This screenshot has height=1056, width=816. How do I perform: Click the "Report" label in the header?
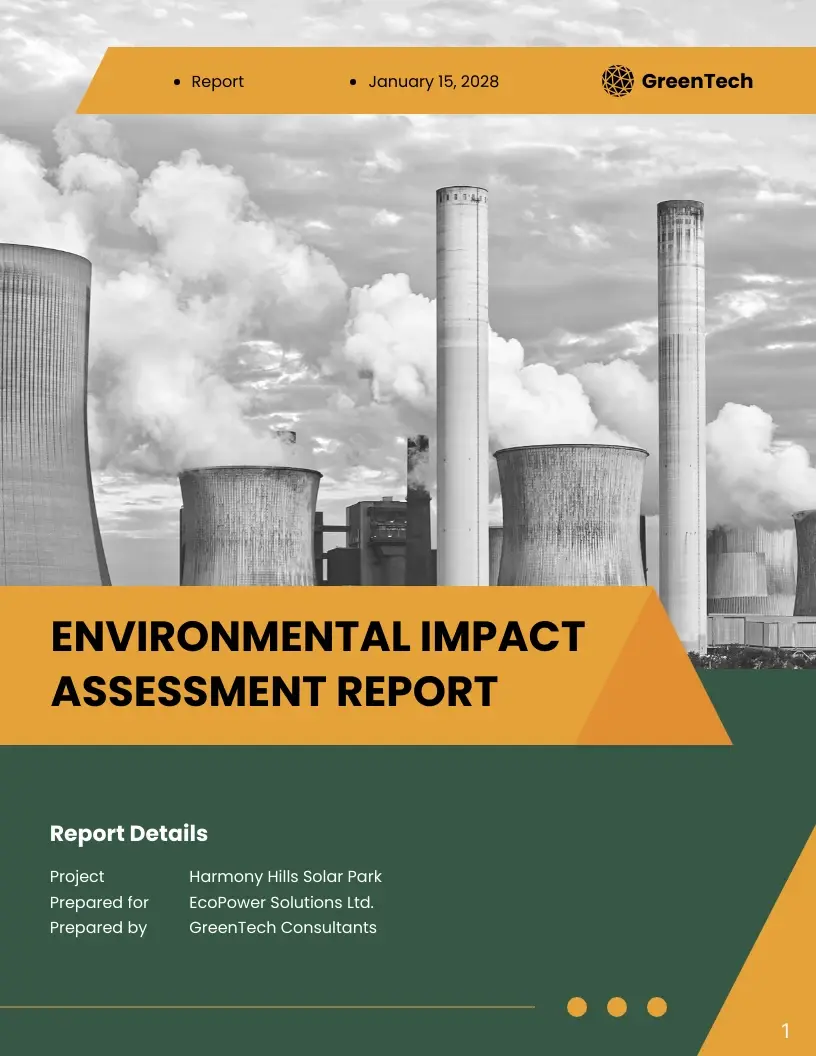pyautogui.click(x=217, y=81)
